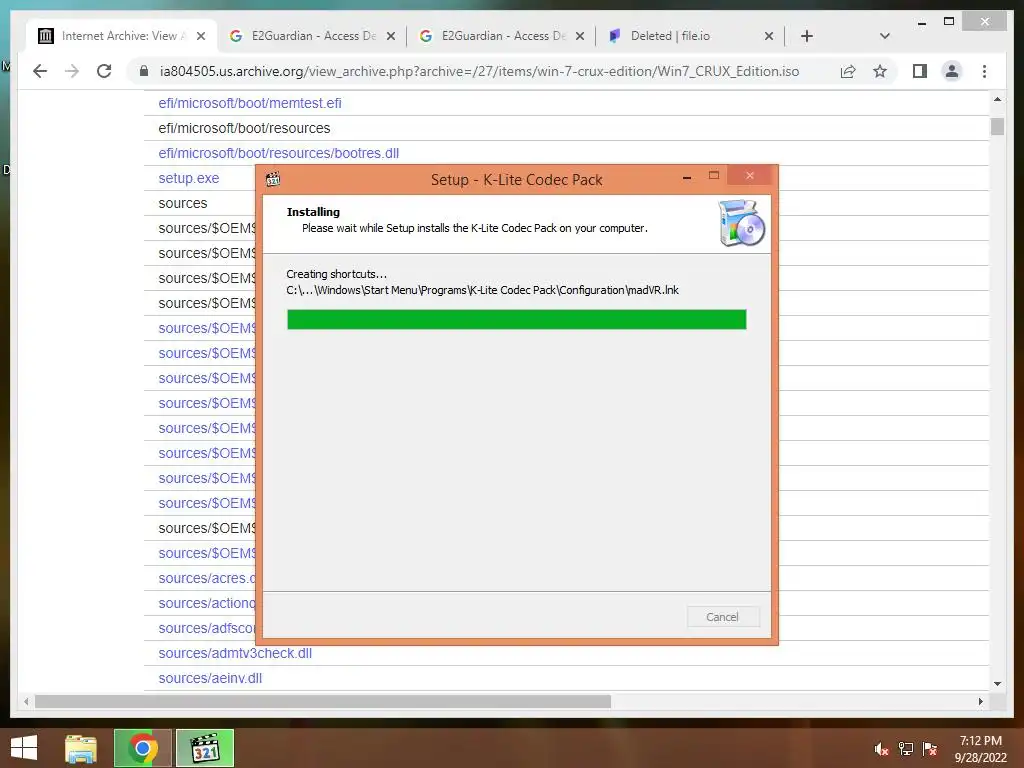
Task: Switch to first E2Guardian Access Denied tab
Action: click(312, 36)
